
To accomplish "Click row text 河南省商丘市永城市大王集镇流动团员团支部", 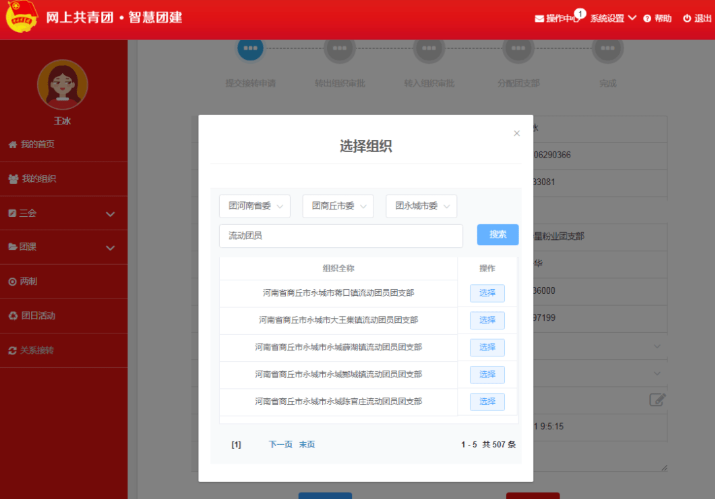I will (x=338, y=320).
